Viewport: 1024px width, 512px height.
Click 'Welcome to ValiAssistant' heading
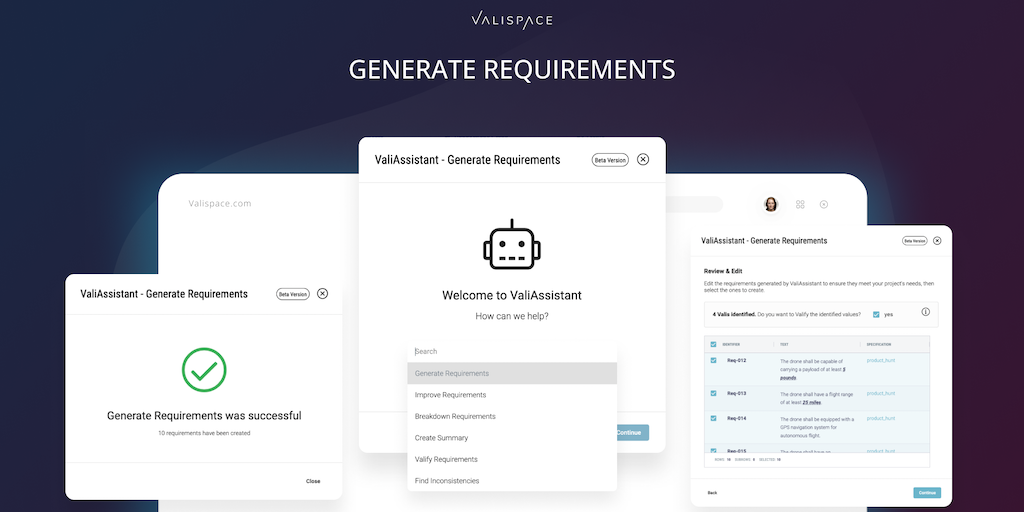click(512, 296)
